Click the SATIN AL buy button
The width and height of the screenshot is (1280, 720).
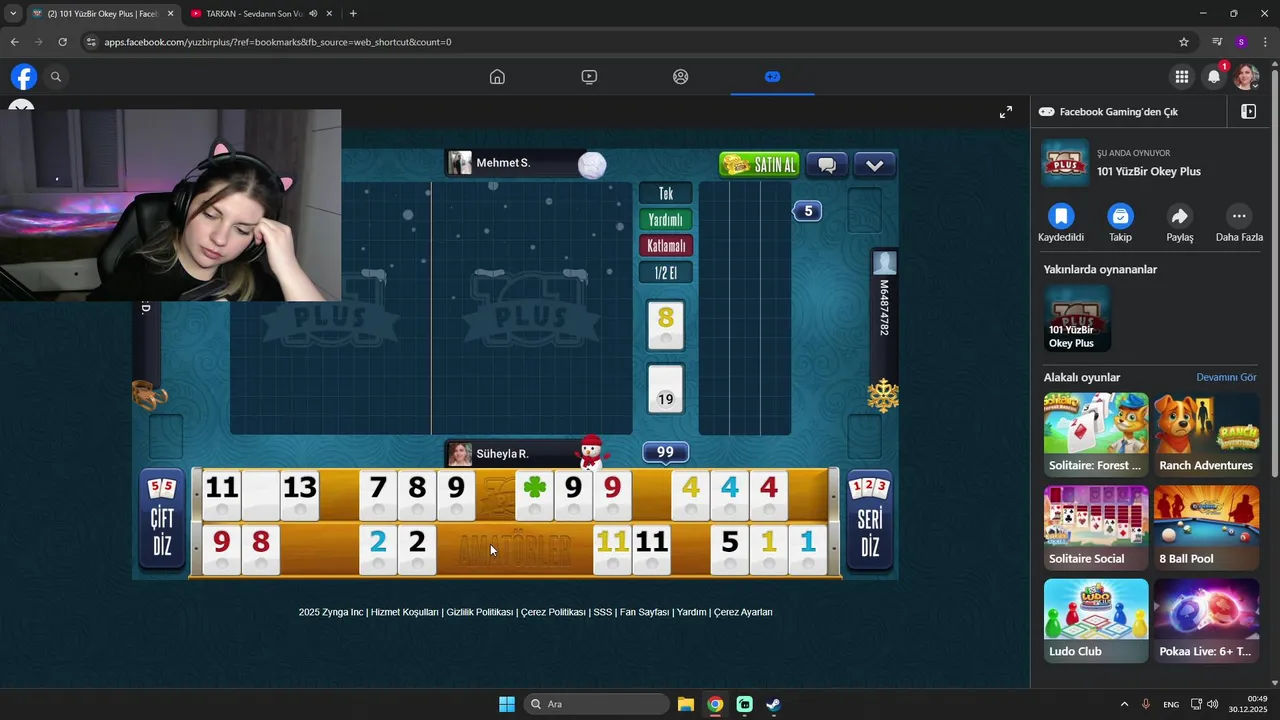[x=760, y=165]
